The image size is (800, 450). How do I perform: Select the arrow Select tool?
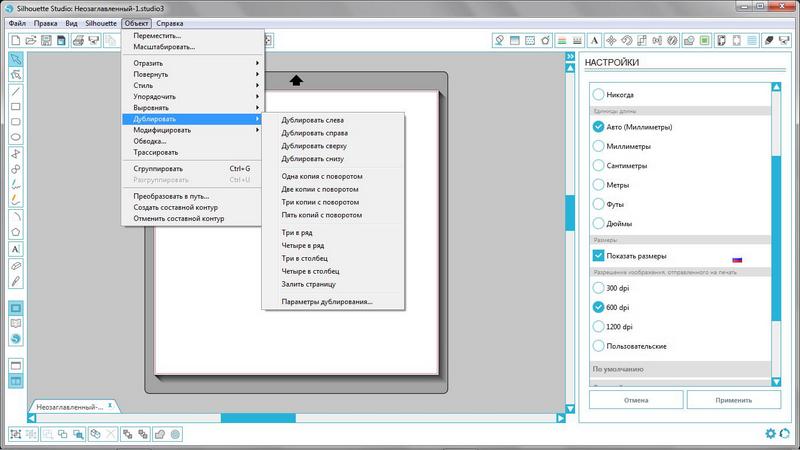click(x=16, y=60)
